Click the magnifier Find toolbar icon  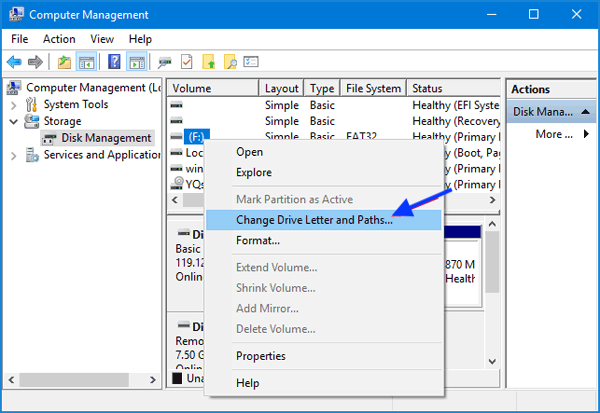(x=230, y=62)
